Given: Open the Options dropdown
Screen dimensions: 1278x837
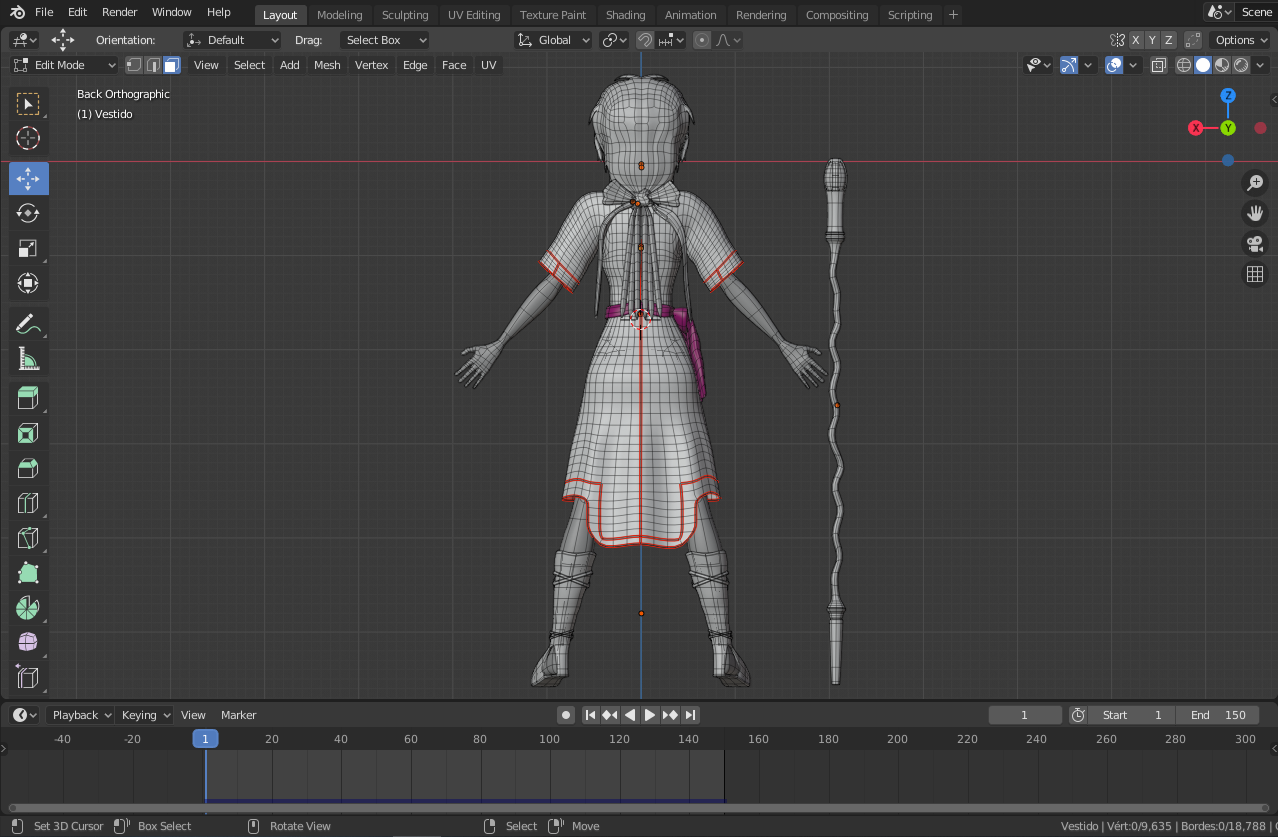Looking at the screenshot, I should point(1240,40).
